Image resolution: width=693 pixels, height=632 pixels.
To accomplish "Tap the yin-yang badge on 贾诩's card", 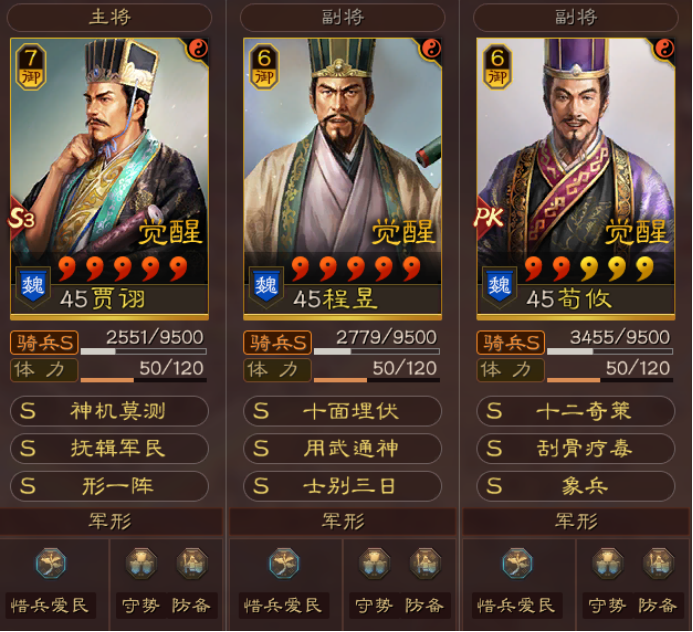I will point(198,48).
